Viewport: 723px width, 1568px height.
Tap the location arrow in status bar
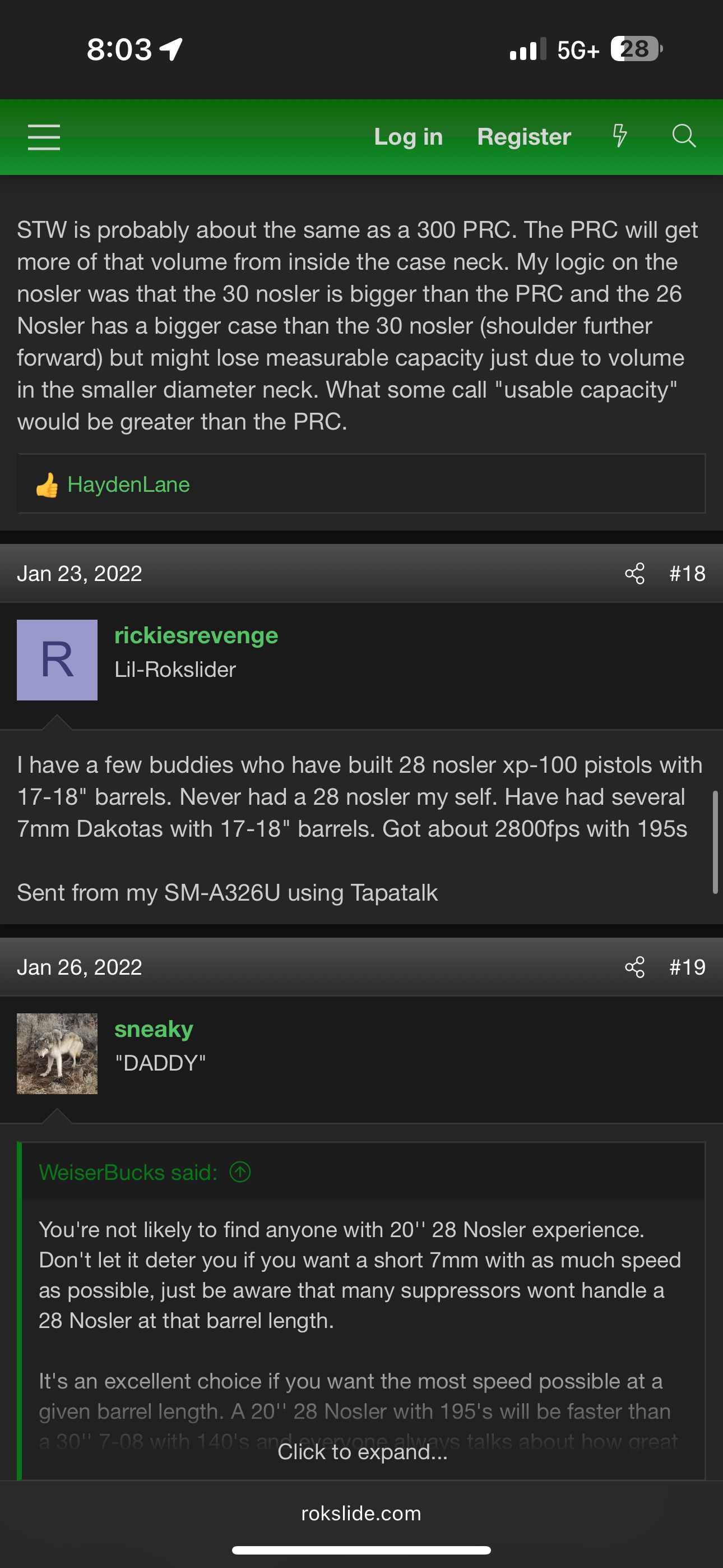172,49
